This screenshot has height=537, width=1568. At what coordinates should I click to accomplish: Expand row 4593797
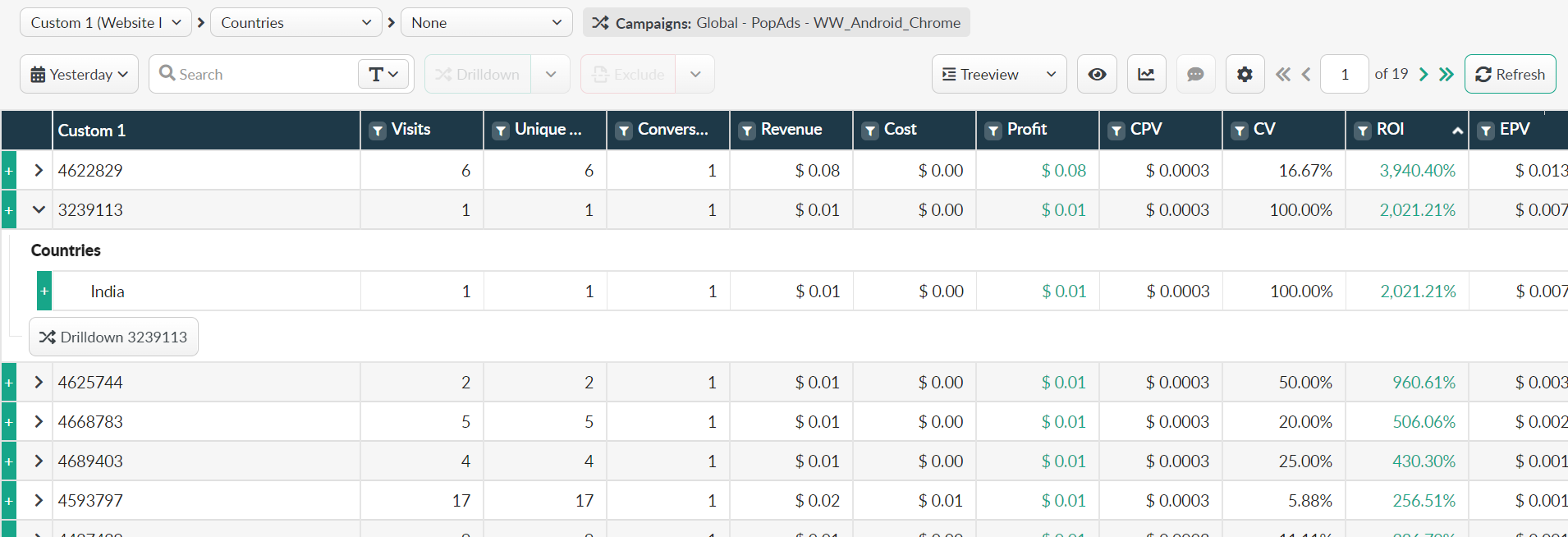[38, 501]
